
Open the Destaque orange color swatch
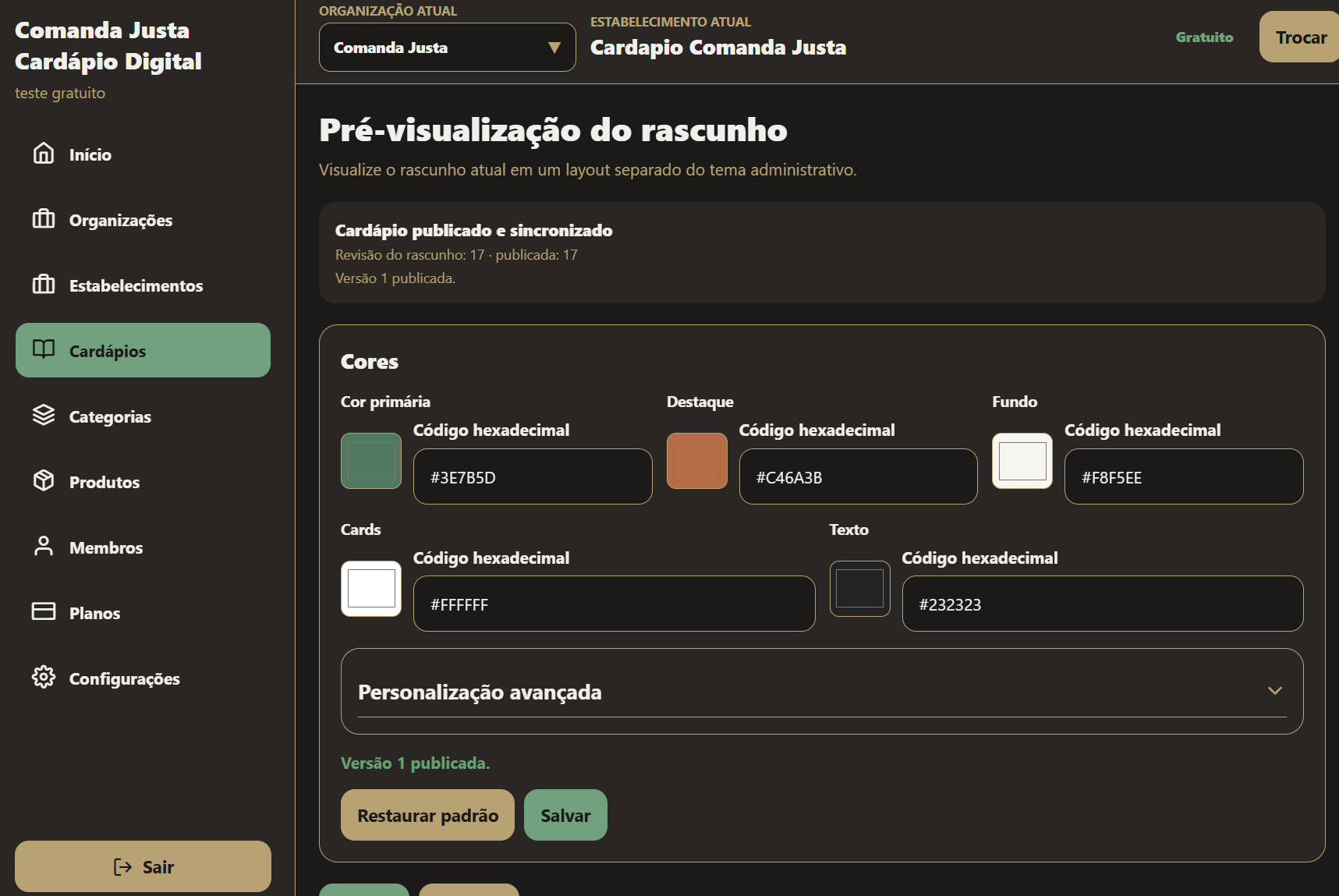coord(697,461)
